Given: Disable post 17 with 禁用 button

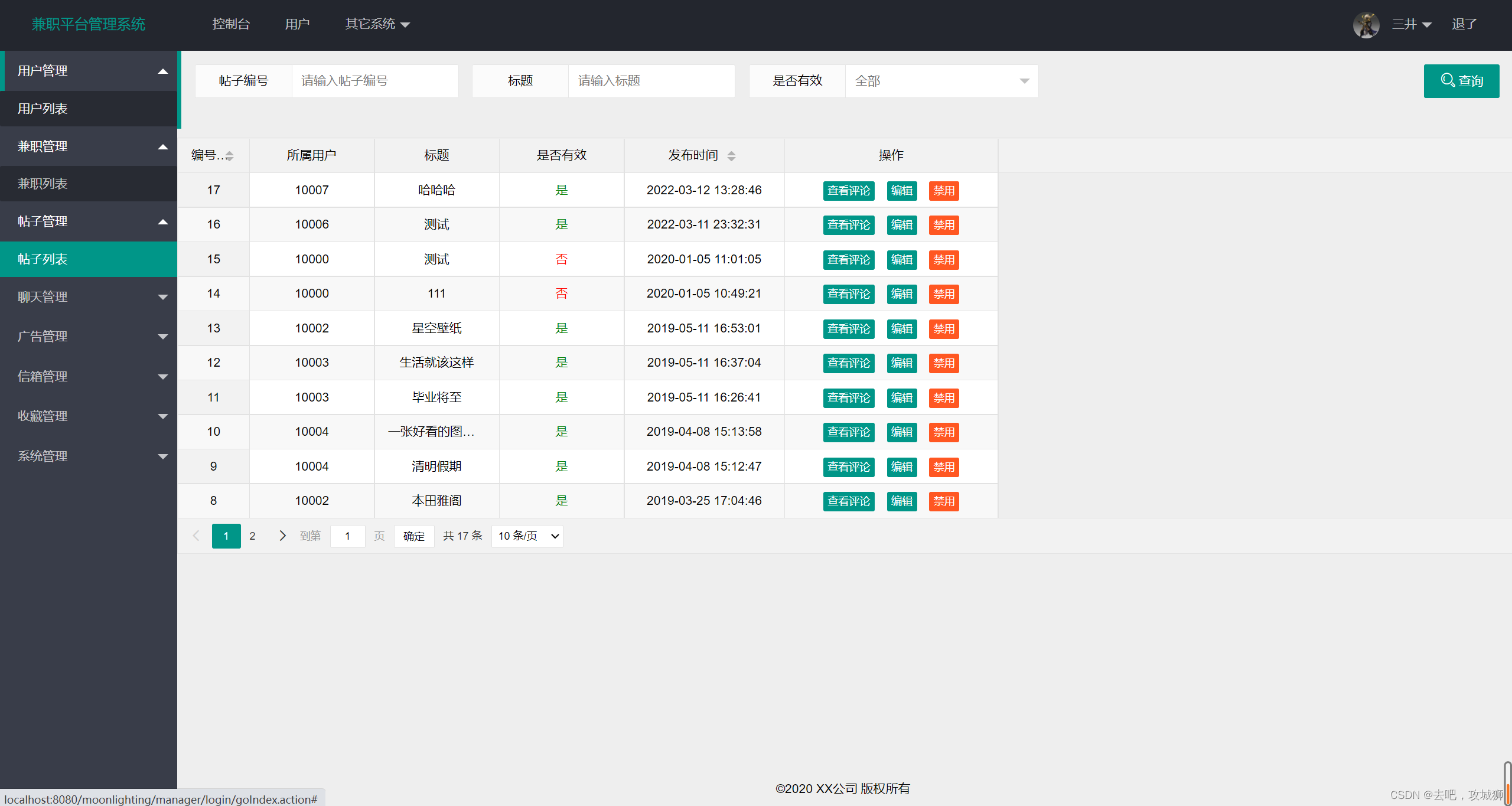Looking at the screenshot, I should (943, 191).
